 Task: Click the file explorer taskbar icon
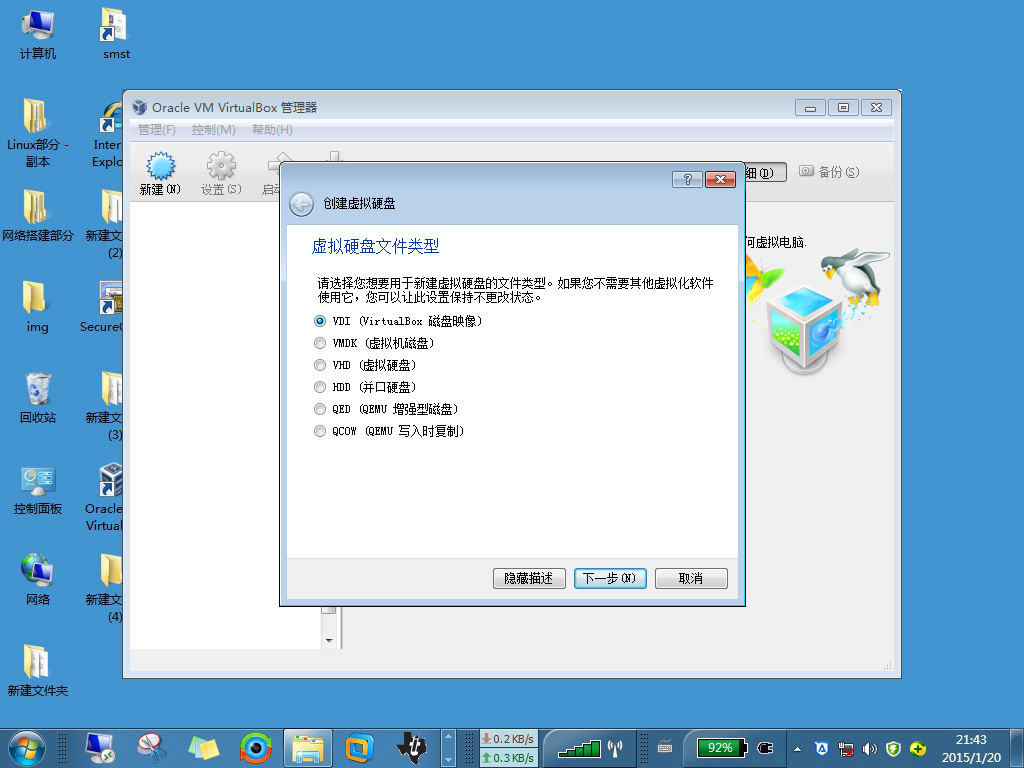click(x=307, y=748)
